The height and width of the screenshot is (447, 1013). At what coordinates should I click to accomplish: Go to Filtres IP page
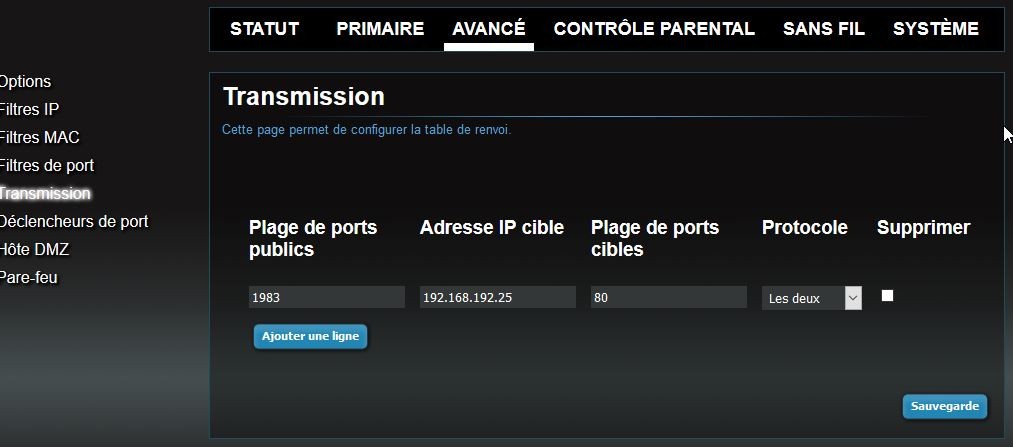click(x=29, y=110)
